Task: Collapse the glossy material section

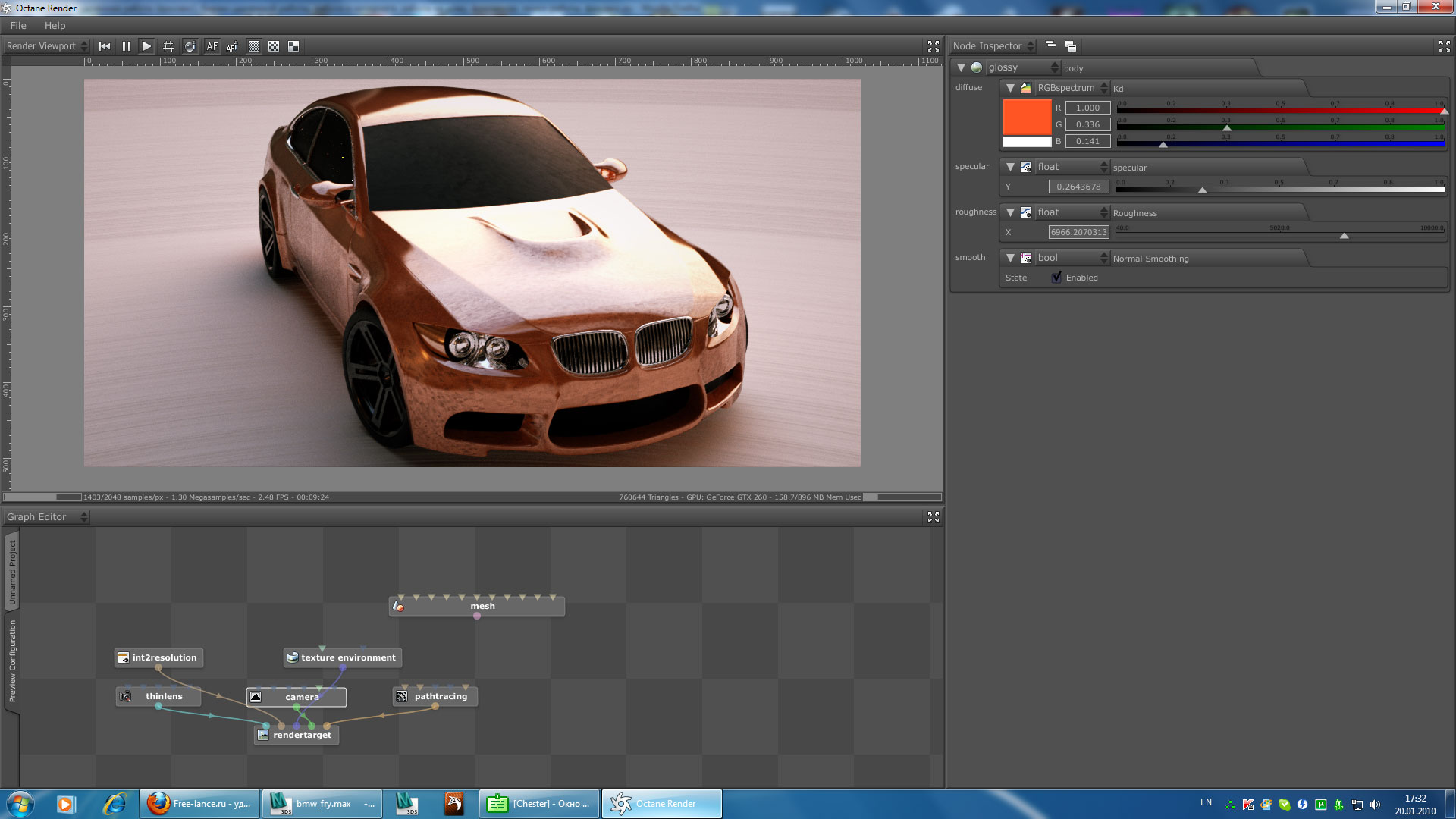Action: (961, 67)
